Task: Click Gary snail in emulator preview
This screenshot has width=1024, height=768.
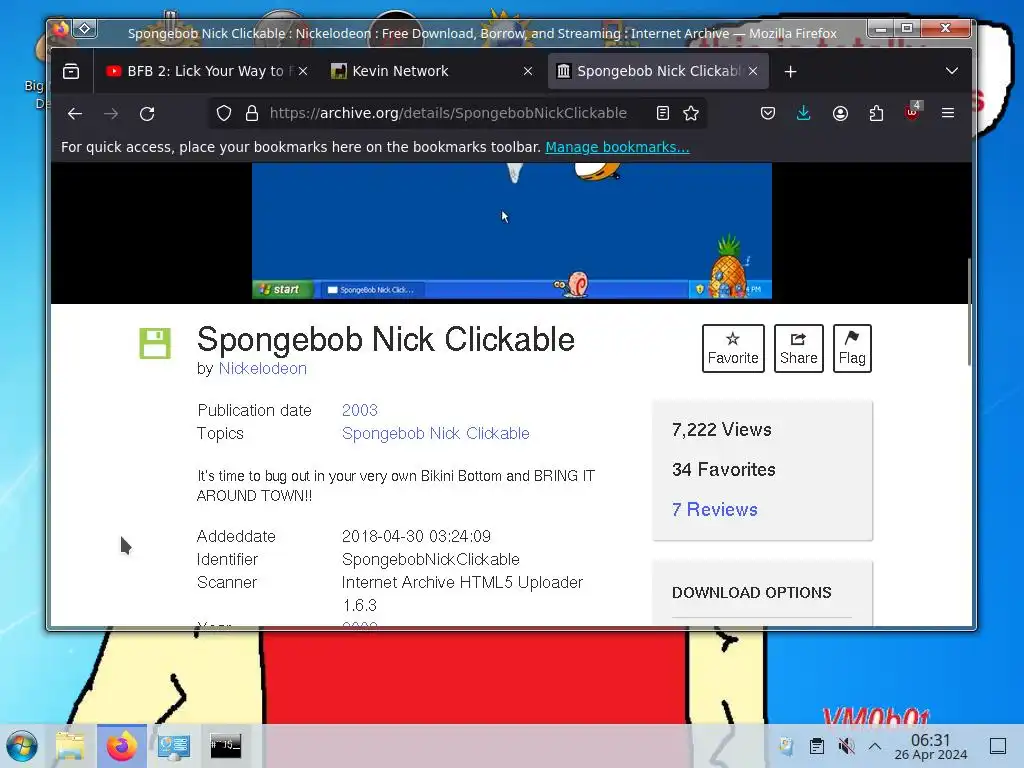Action: click(x=572, y=285)
